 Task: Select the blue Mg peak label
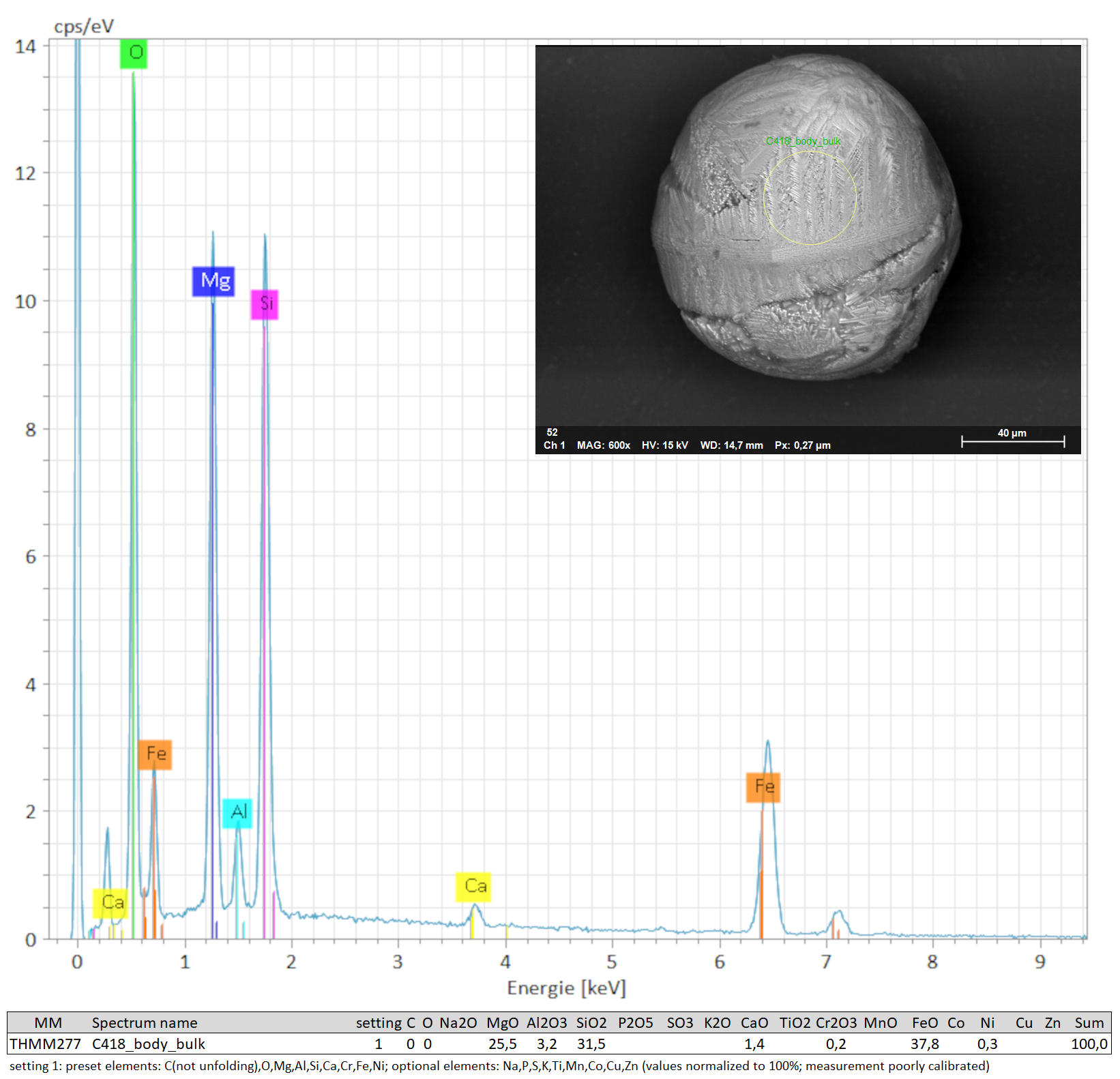[x=213, y=281]
